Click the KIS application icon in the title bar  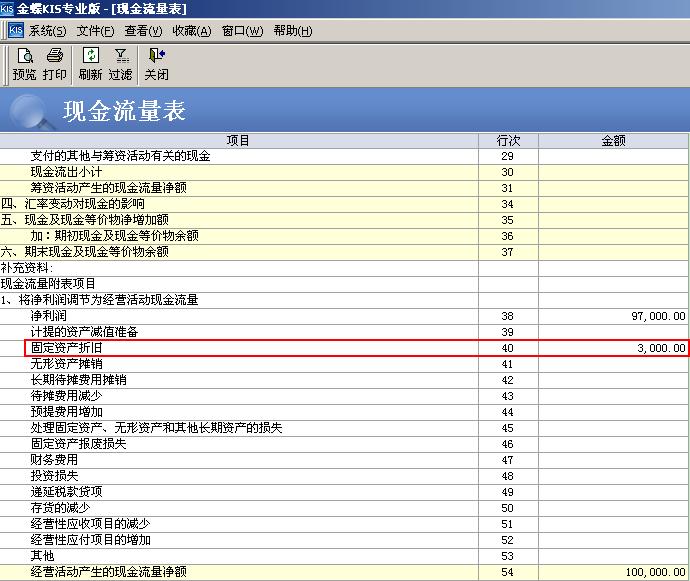pyautogui.click(x=7, y=8)
